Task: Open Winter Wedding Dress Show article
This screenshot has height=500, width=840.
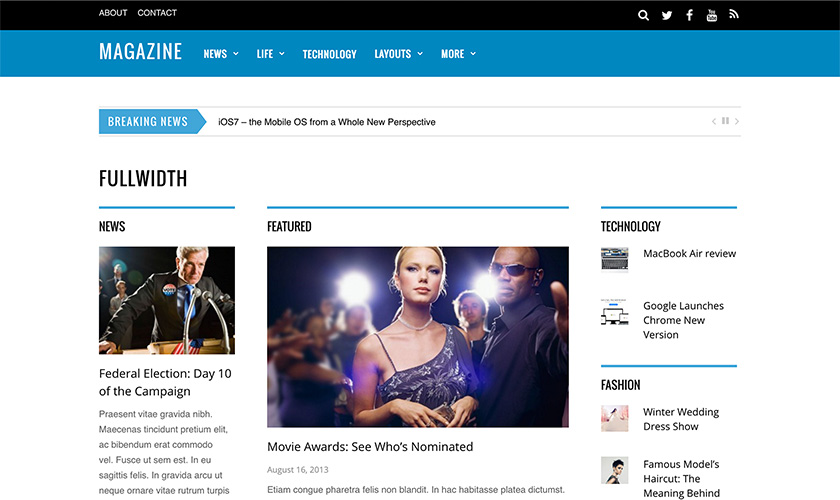Action: 681,419
